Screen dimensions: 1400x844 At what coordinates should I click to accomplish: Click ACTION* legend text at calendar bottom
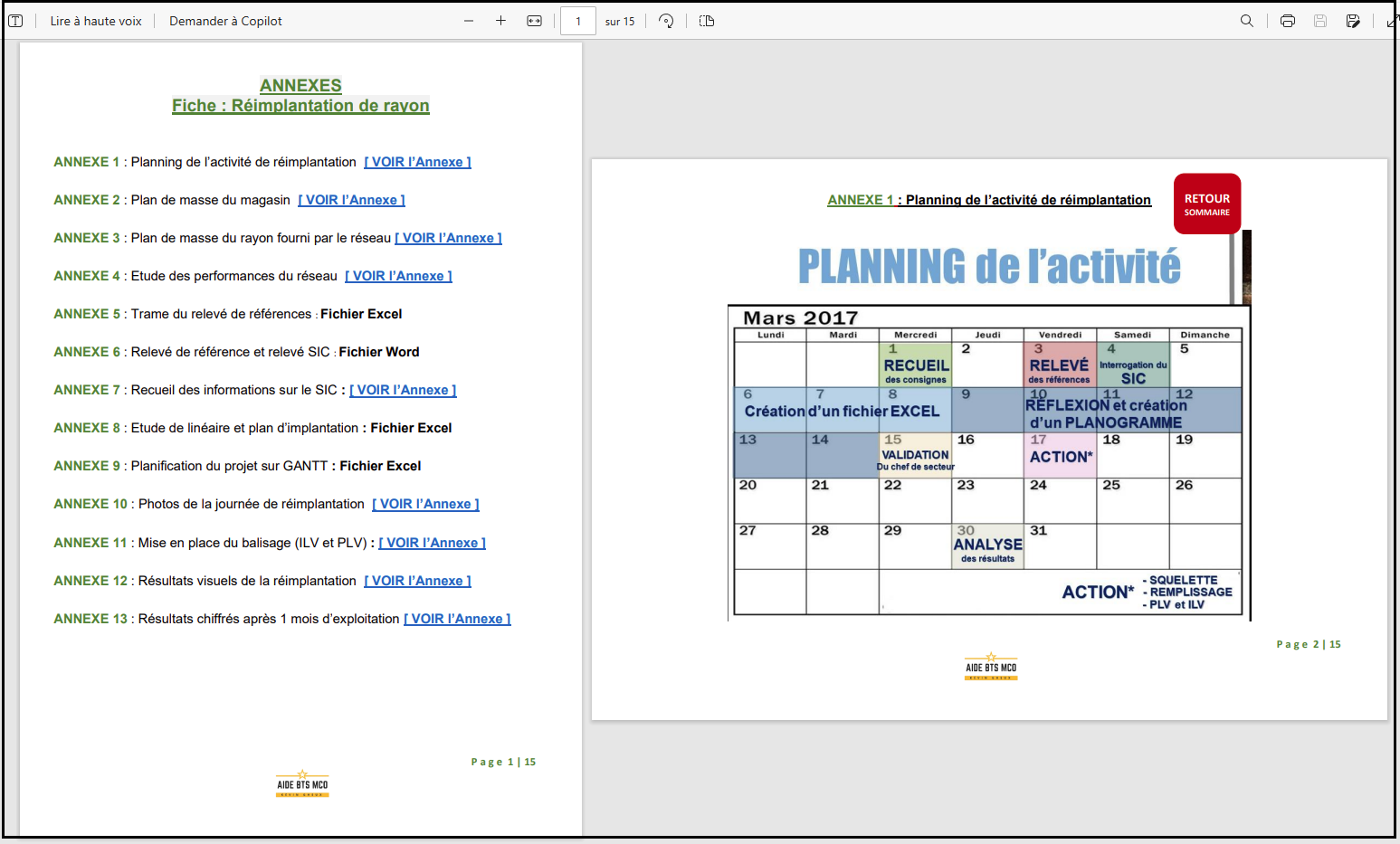point(1098,592)
